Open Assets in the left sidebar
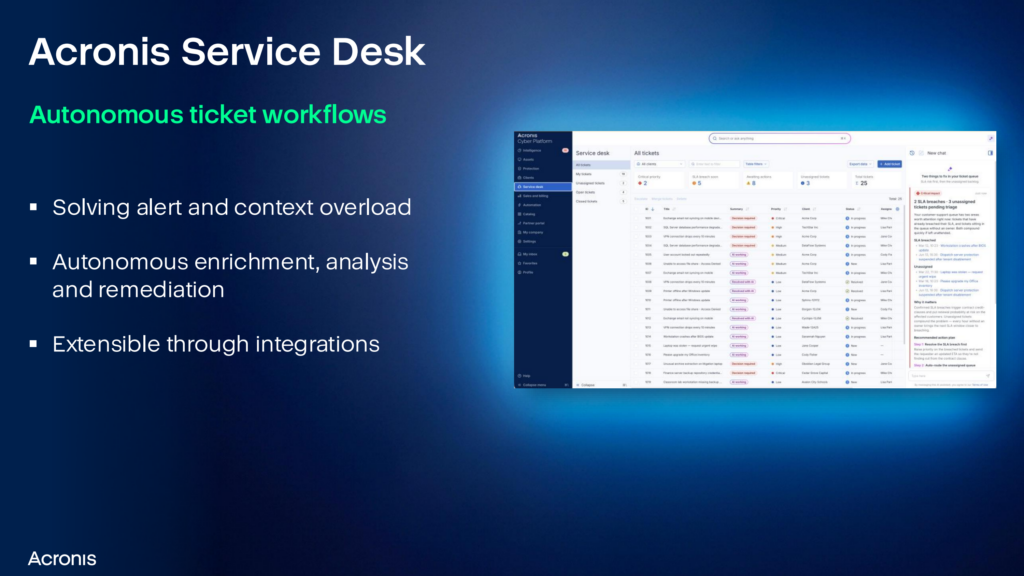Image resolution: width=1024 pixels, height=576 pixels. pos(542,159)
